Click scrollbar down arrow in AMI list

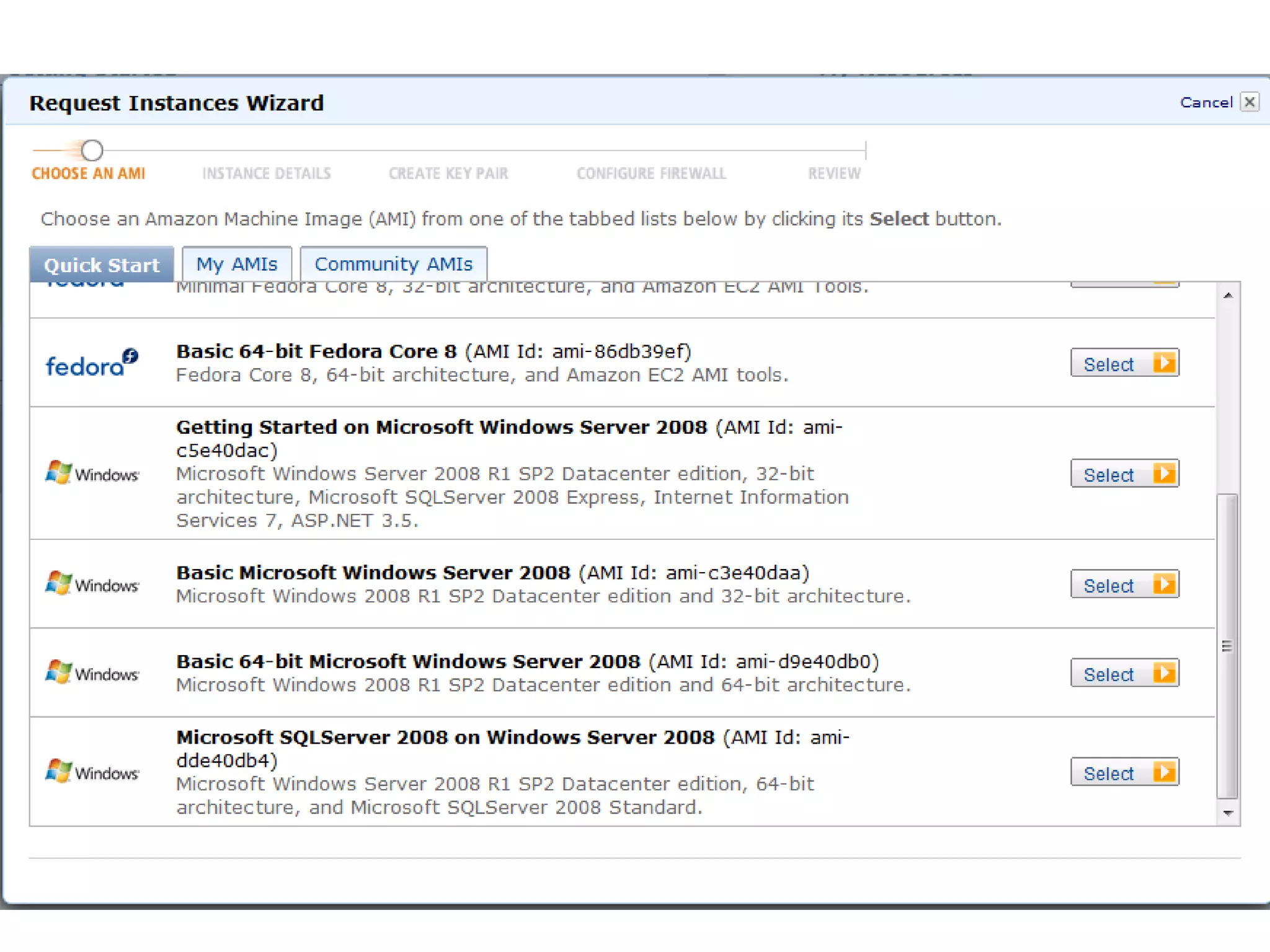(1228, 813)
